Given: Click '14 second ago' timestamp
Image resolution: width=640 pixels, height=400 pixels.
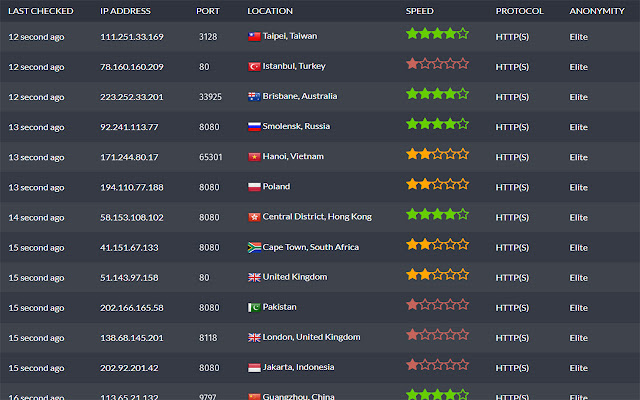Looking at the screenshot, I should (36, 218).
